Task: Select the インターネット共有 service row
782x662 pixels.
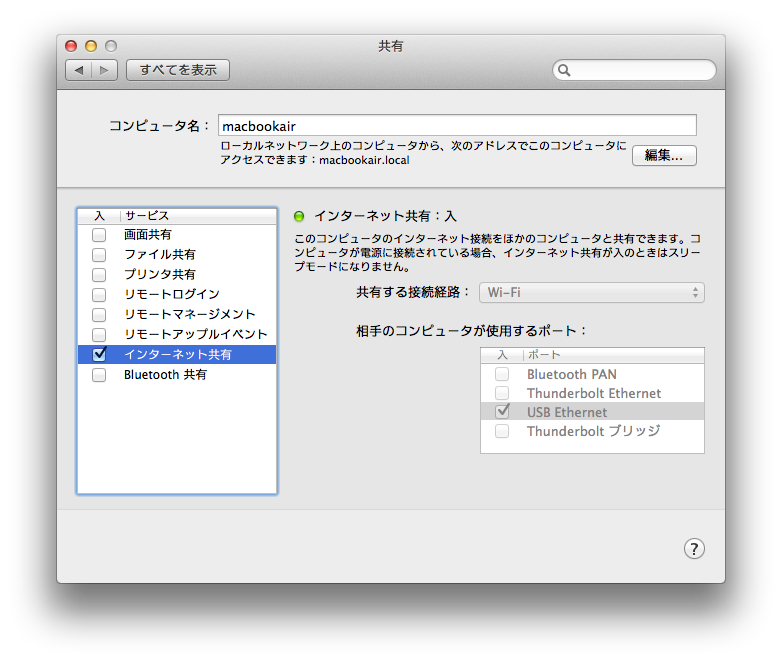Action: pos(177,354)
